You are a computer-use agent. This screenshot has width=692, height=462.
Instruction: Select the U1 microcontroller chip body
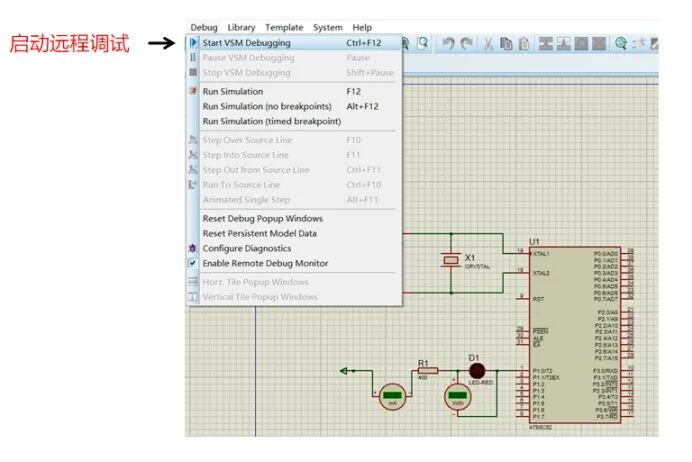click(575, 334)
